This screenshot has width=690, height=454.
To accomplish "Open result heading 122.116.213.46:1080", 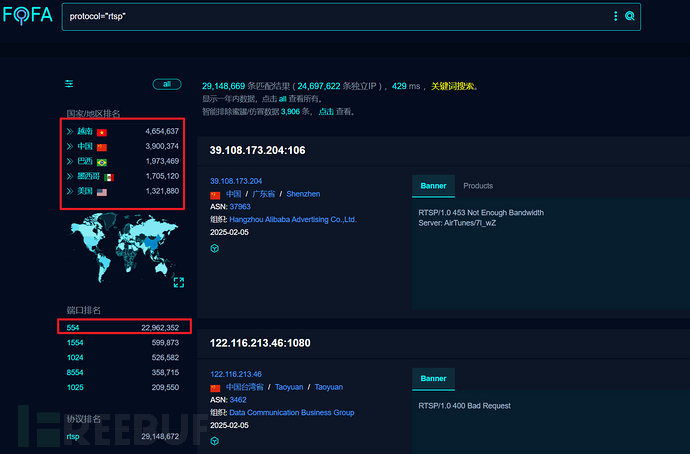I will [x=260, y=343].
